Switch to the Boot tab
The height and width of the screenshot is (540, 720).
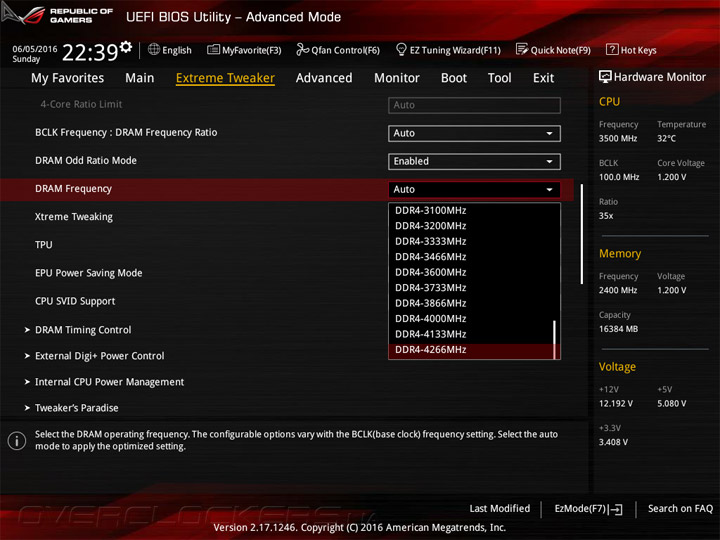coord(454,78)
